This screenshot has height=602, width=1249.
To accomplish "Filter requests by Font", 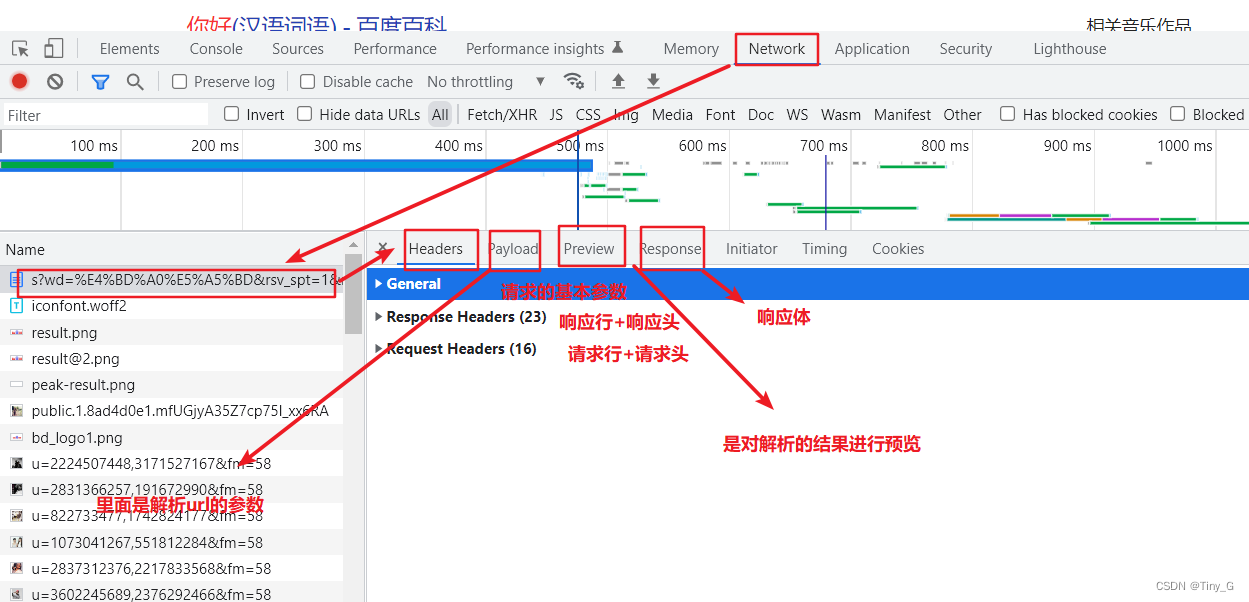I will (720, 115).
